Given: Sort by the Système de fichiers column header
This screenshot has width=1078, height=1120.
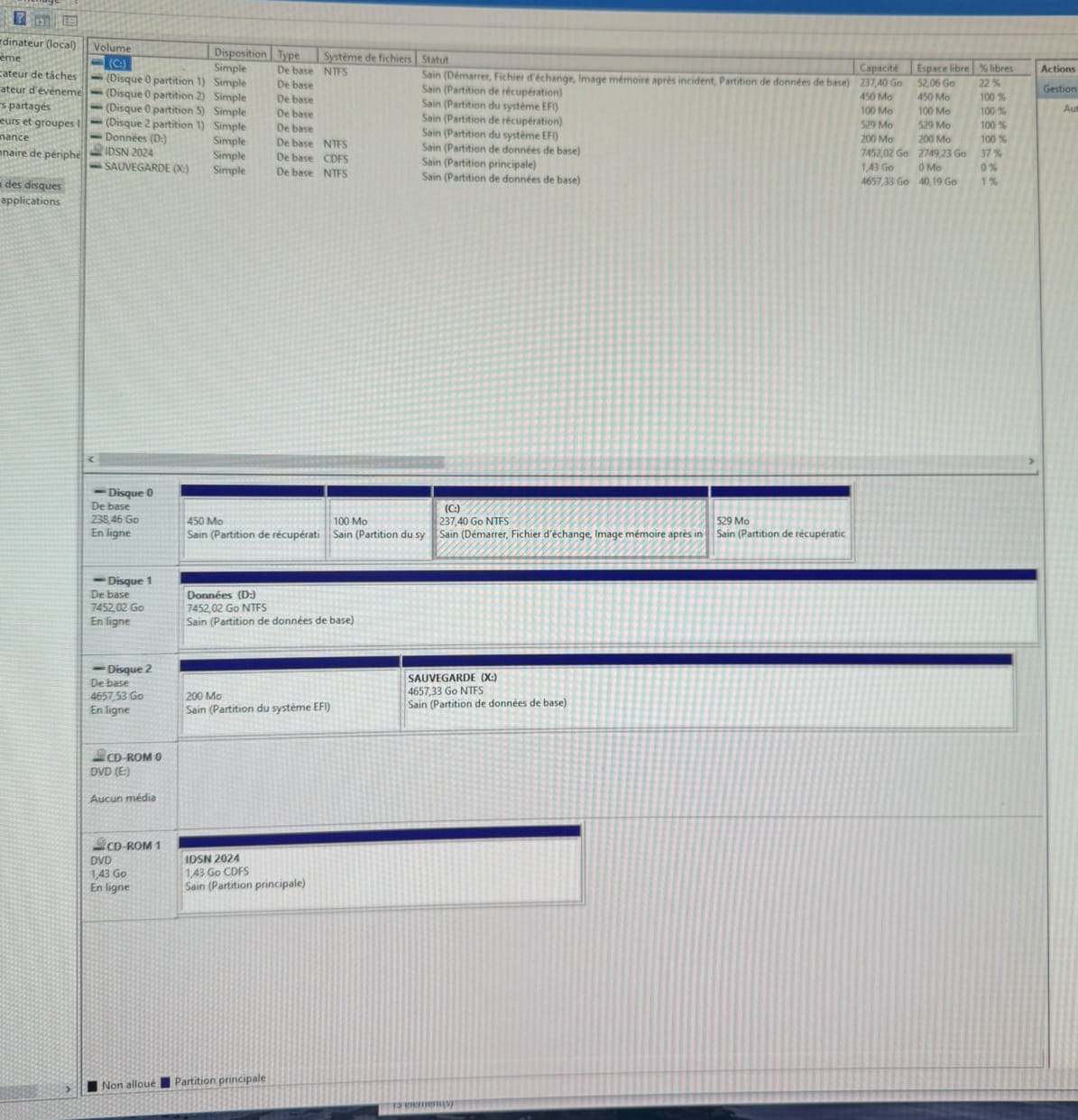Looking at the screenshot, I should [366, 58].
